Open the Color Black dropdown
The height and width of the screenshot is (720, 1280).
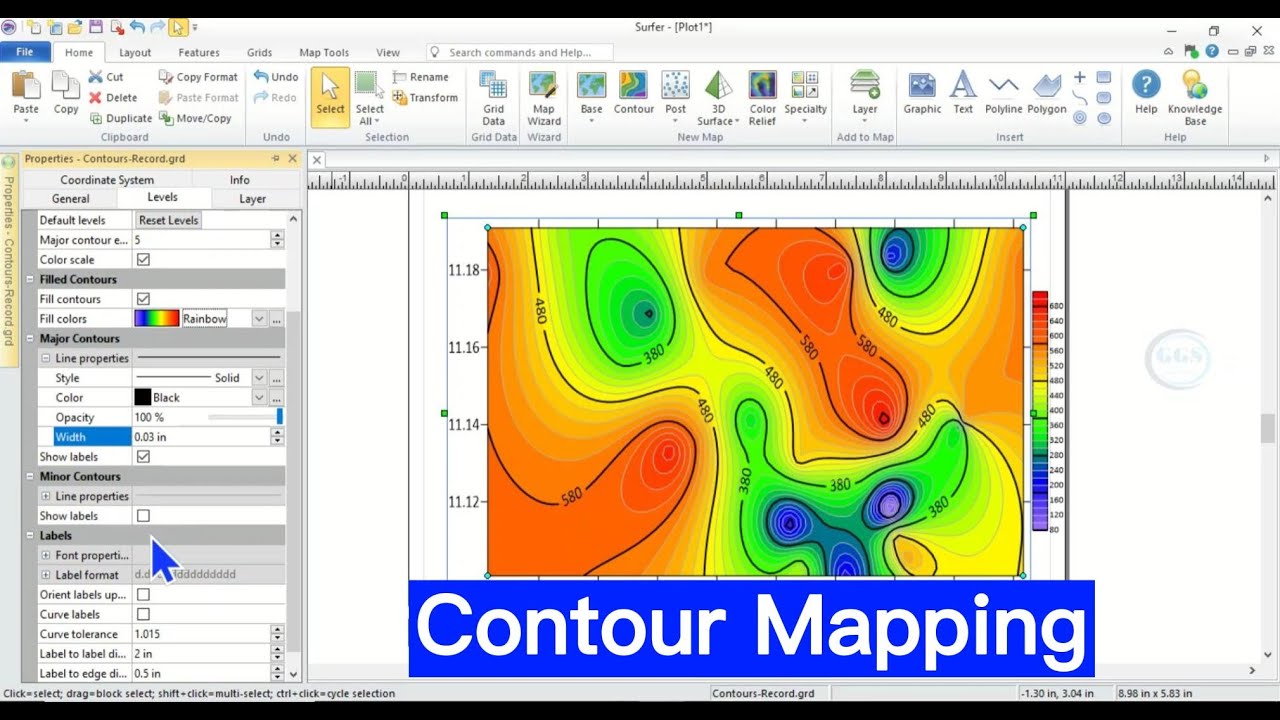(x=259, y=398)
